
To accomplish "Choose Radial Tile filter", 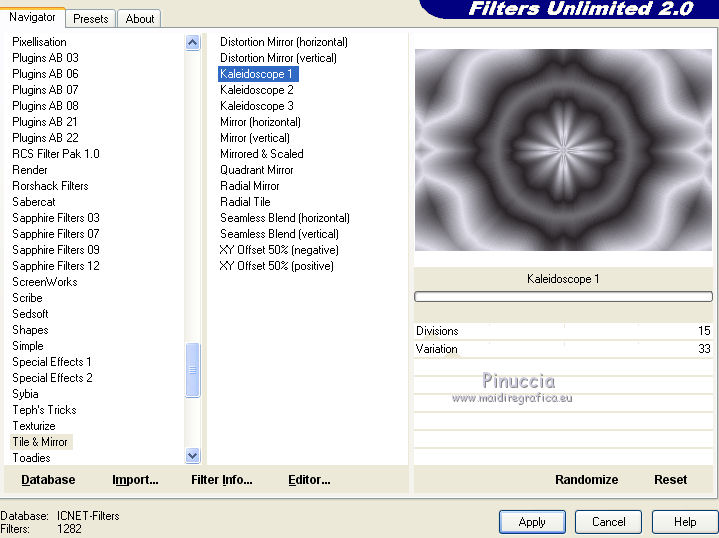I will coord(245,202).
